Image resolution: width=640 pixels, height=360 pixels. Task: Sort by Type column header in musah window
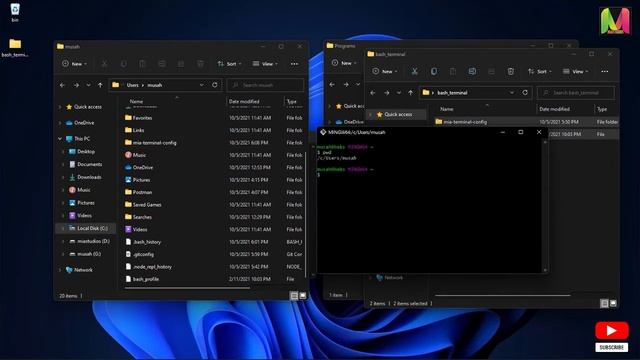[x=291, y=101]
